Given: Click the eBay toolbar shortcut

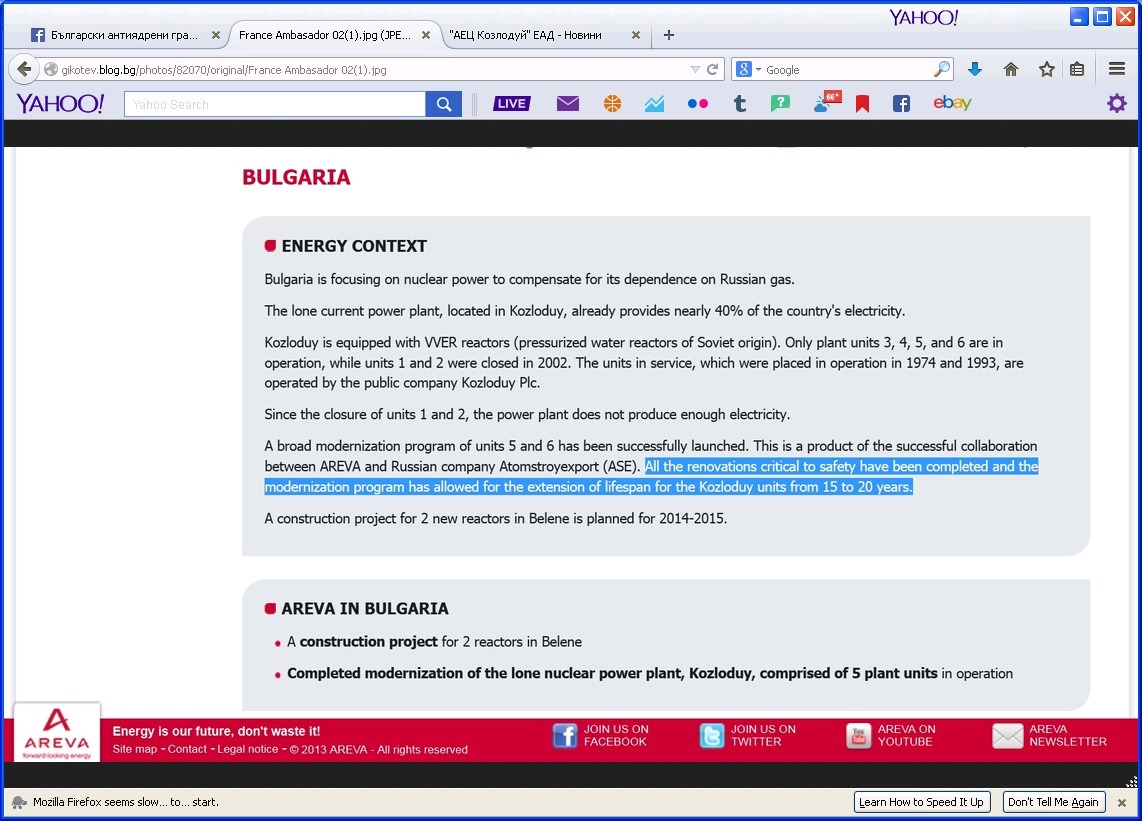Looking at the screenshot, I should (x=952, y=103).
